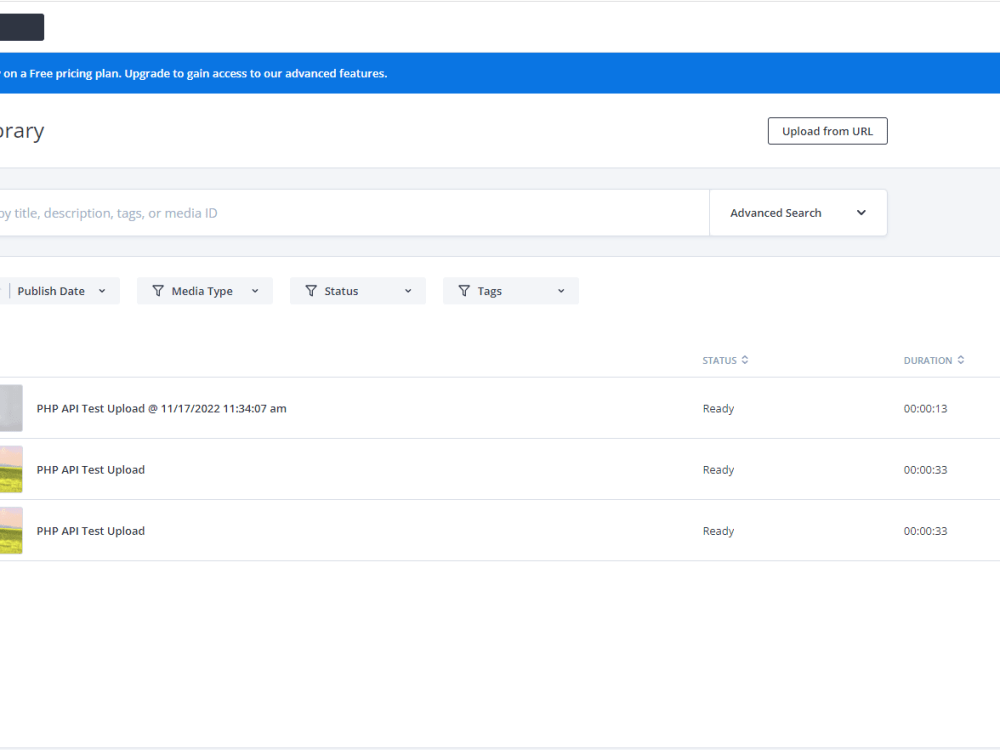
Task: Click the Upload from URL button
Action: pyautogui.click(x=827, y=131)
